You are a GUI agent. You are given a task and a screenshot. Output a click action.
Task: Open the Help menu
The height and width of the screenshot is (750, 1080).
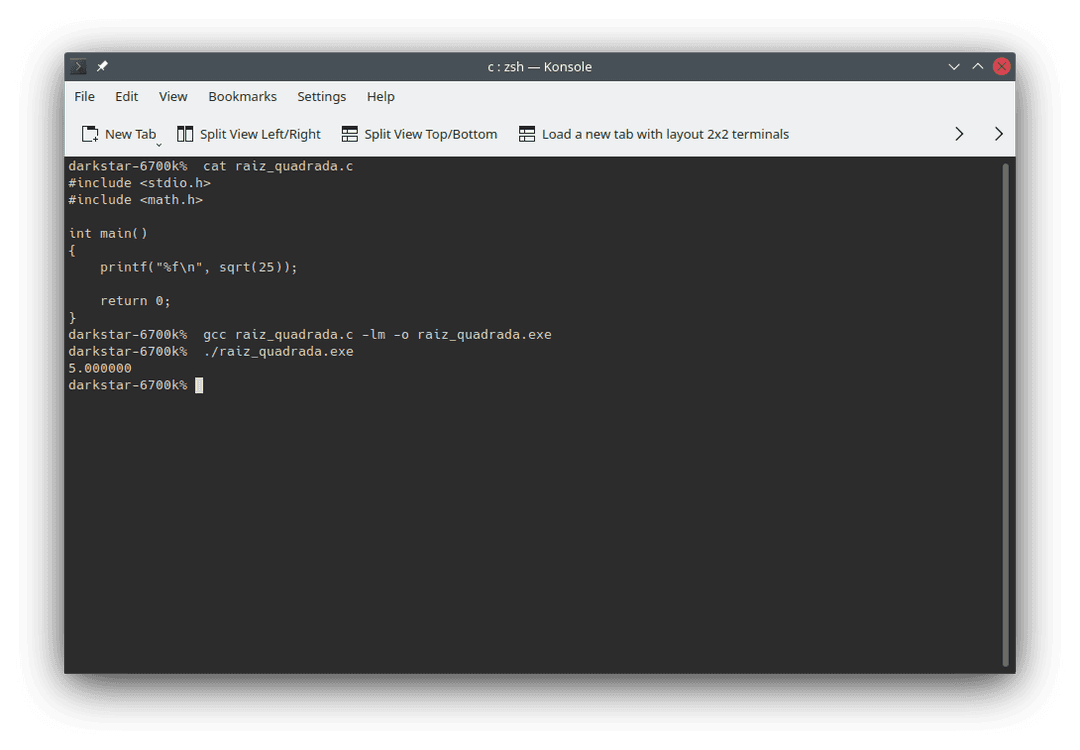(x=380, y=96)
